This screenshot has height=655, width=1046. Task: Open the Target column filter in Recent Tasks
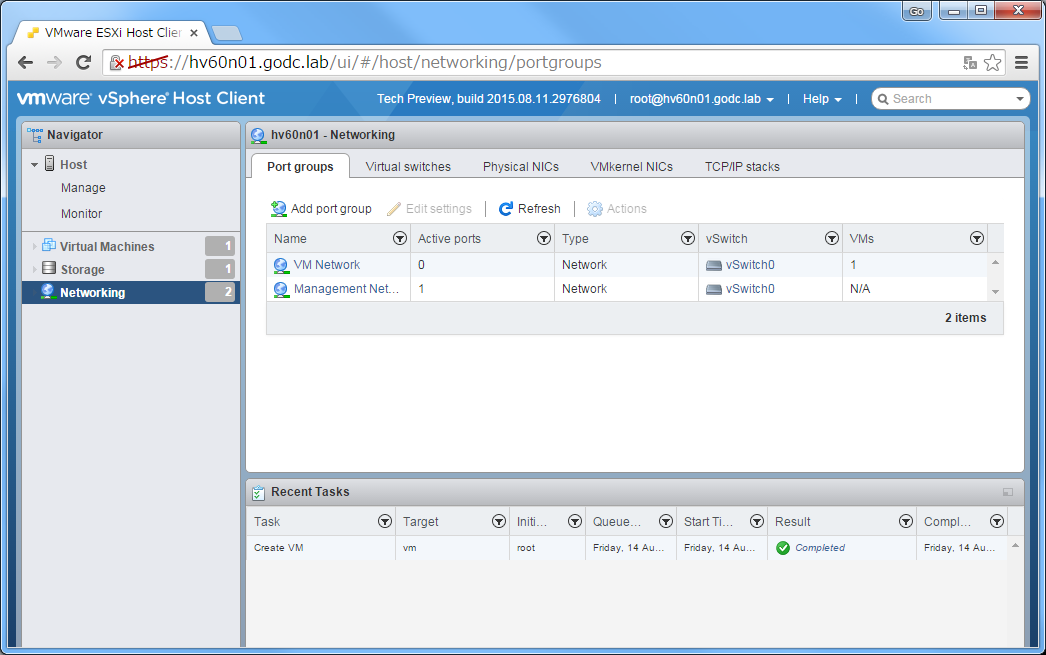[x=499, y=522]
